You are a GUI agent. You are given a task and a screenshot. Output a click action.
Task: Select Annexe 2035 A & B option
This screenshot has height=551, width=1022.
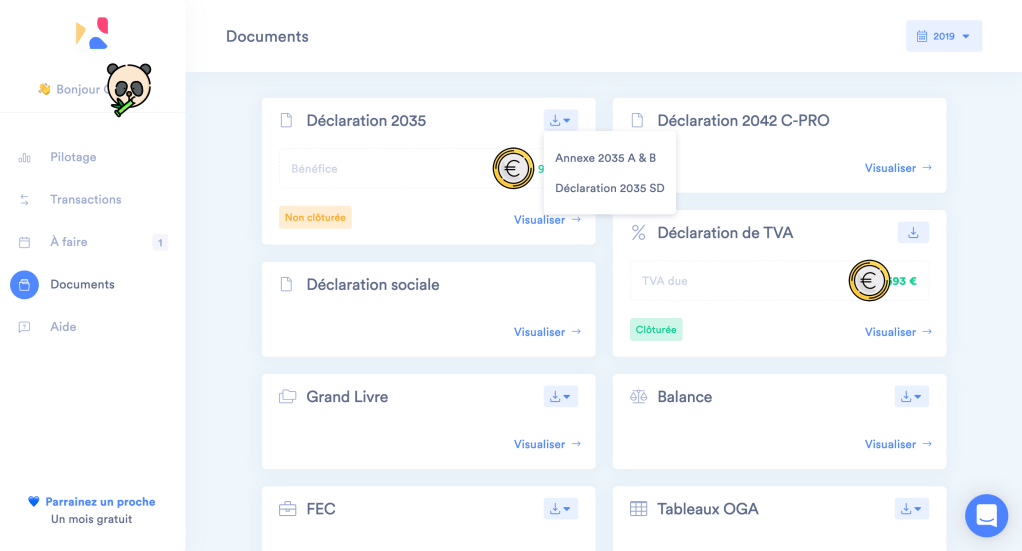click(605, 158)
